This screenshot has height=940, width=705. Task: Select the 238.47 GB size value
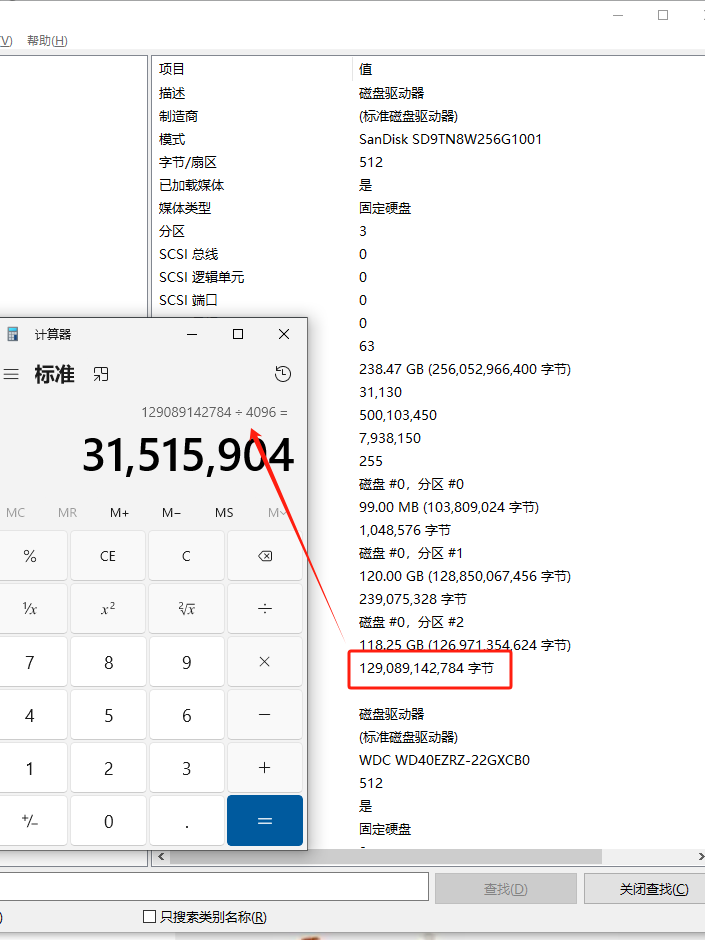point(465,369)
